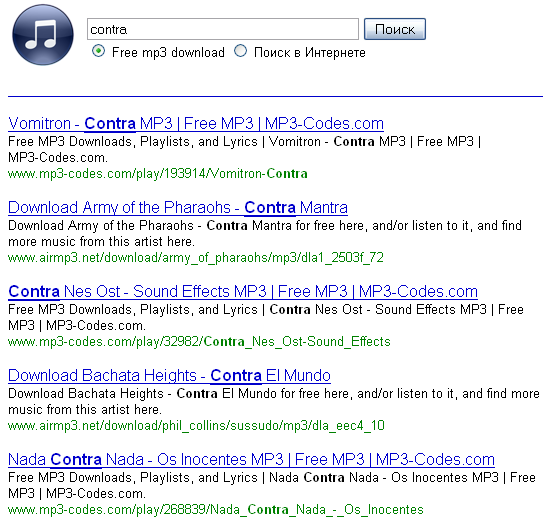Click URL www.airmp3.net/download/army_of_pharaohs/mp3/dla1_2503f_72
Viewport: 543px width, 524px height.
point(196,258)
